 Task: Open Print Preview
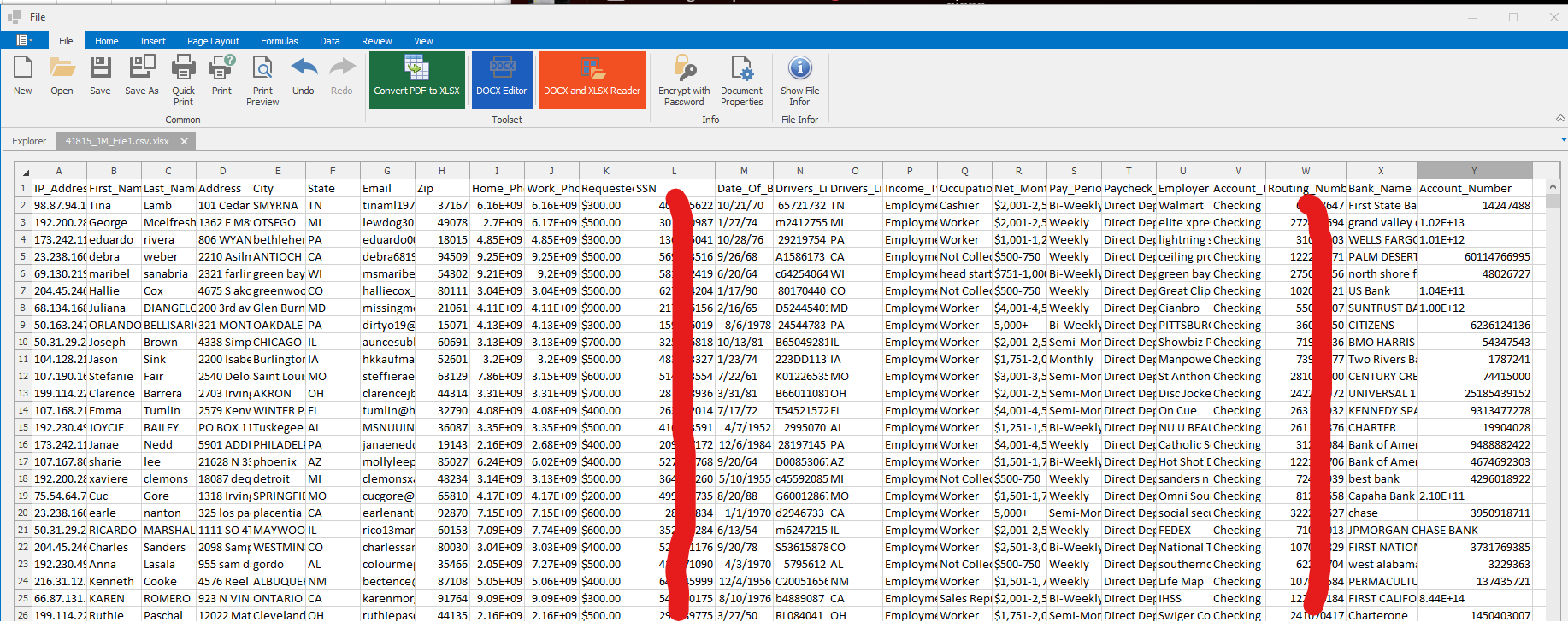point(262,79)
